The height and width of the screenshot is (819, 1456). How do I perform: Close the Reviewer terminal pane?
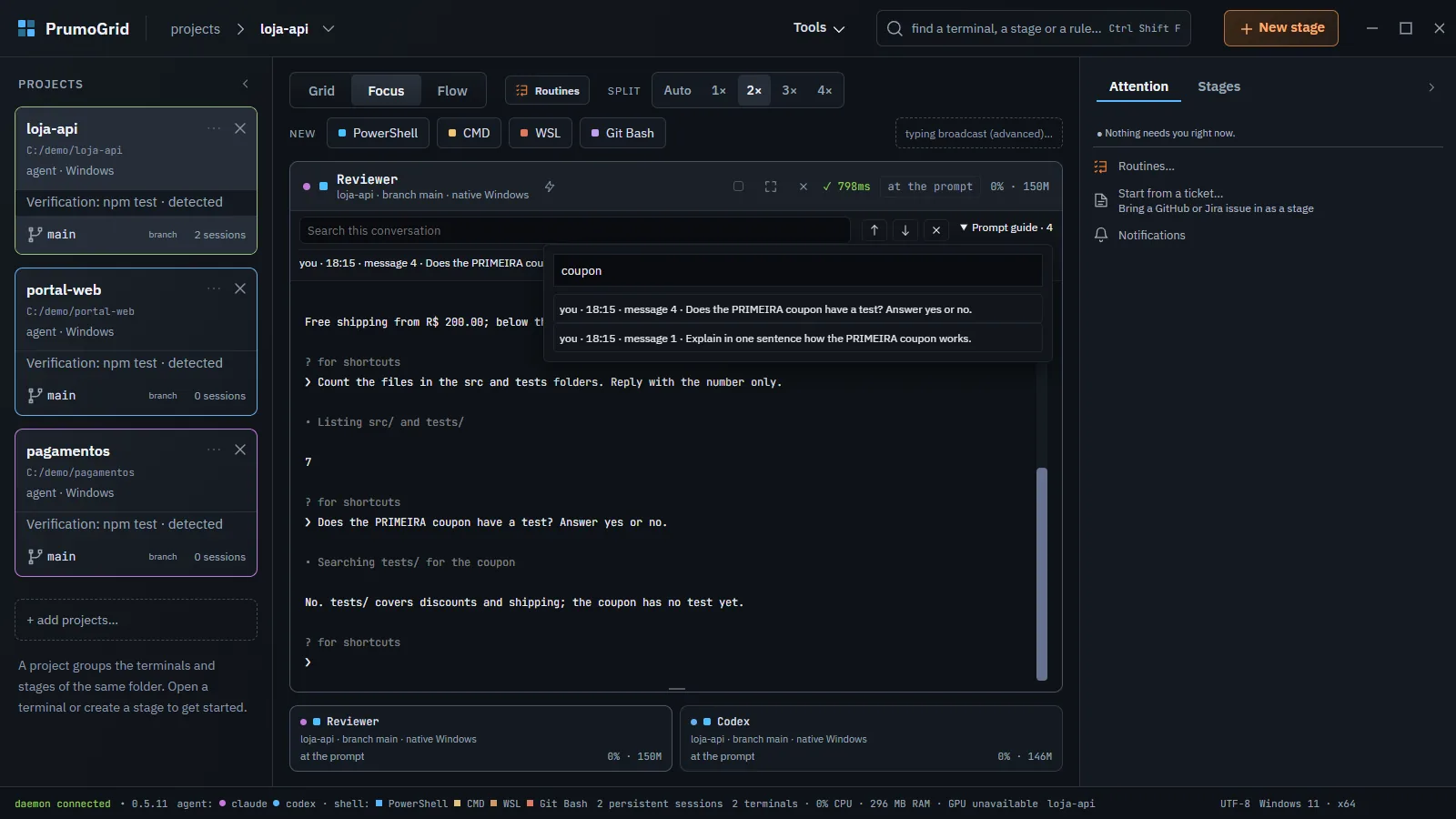point(804,187)
